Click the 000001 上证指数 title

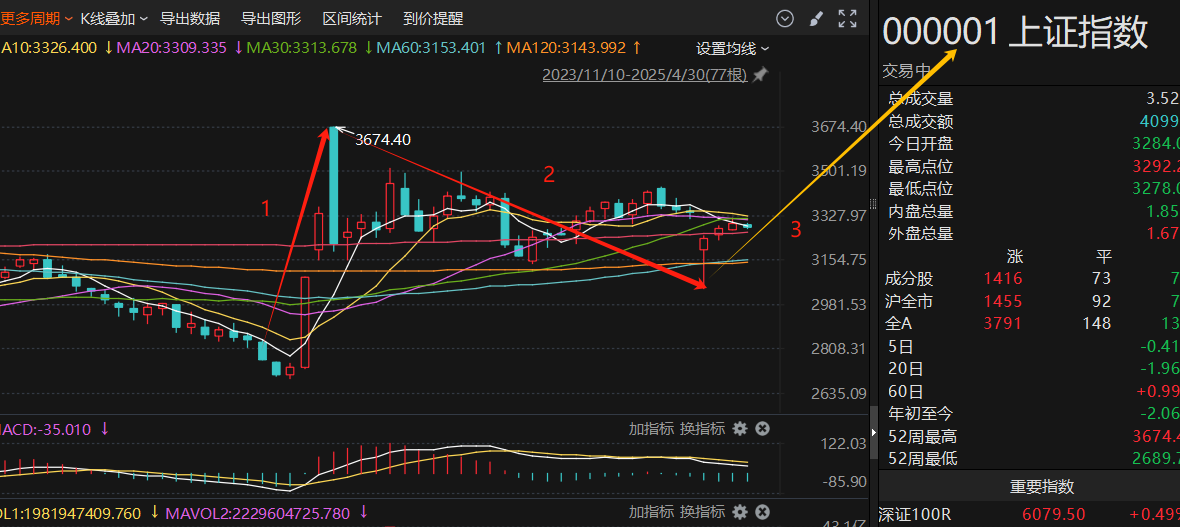click(1015, 32)
